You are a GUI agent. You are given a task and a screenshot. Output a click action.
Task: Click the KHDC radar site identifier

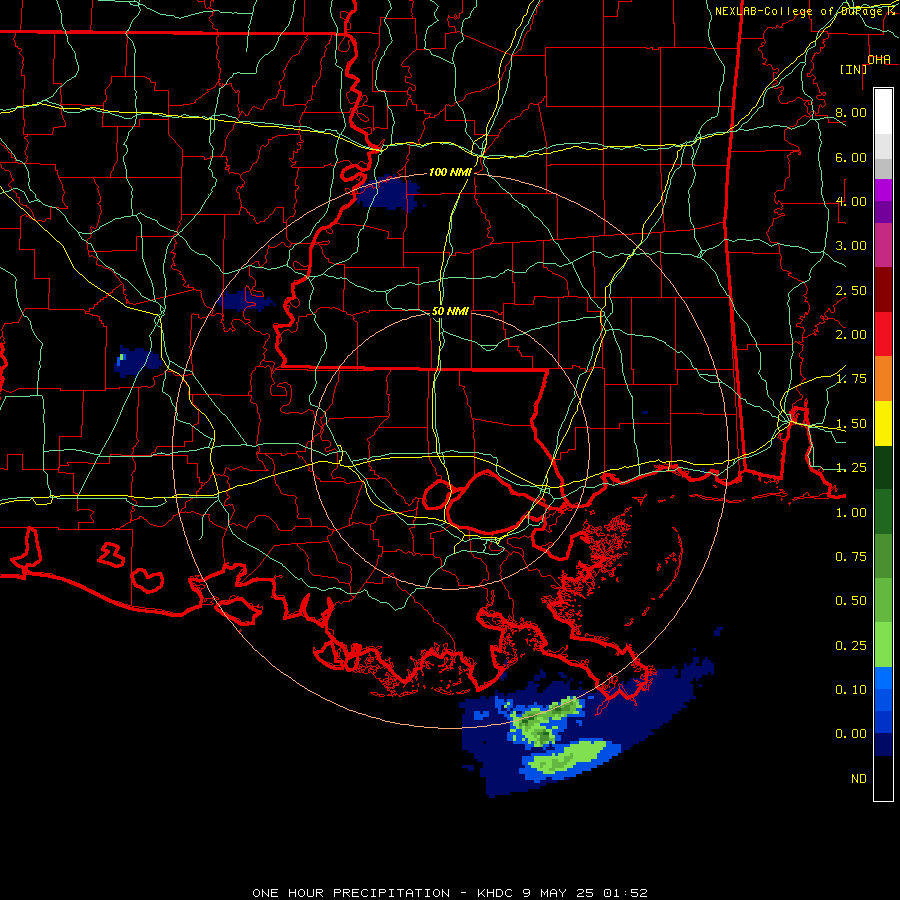[x=496, y=893]
